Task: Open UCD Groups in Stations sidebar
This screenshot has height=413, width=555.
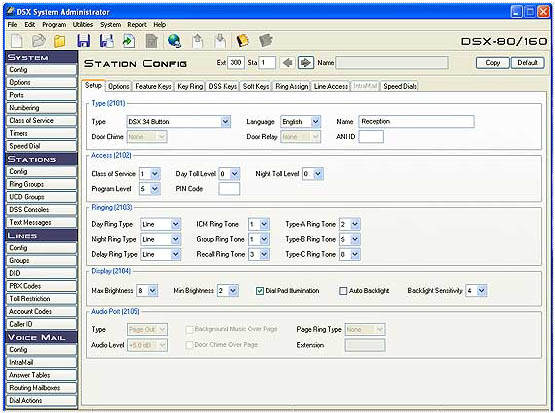Action: click(41, 197)
